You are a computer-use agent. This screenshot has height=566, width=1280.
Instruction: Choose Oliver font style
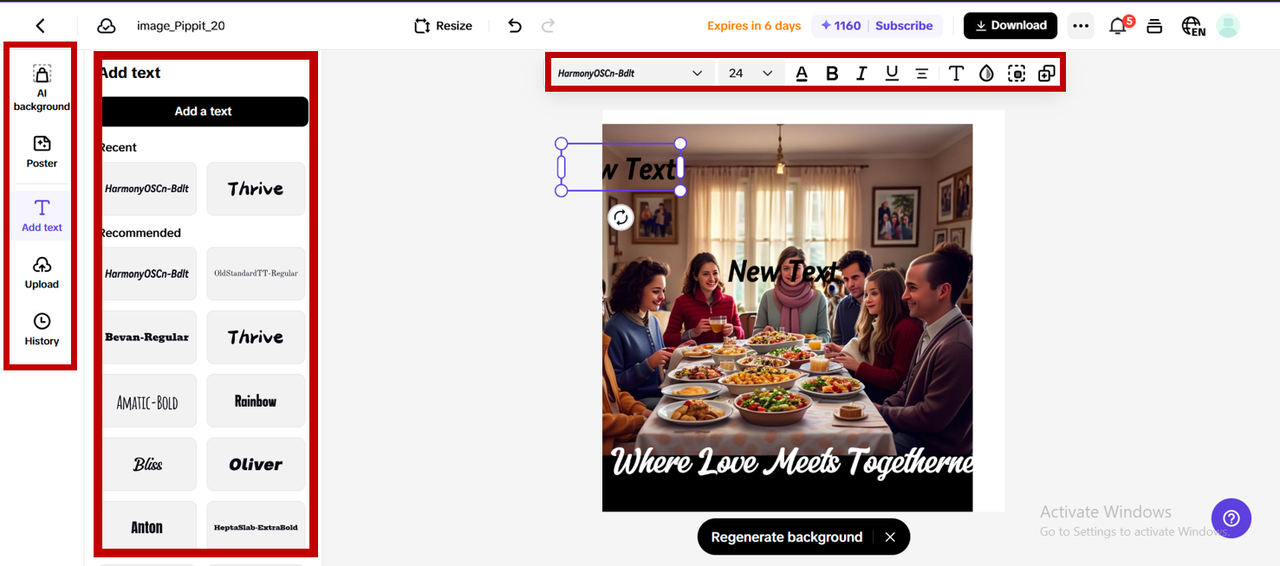click(256, 464)
